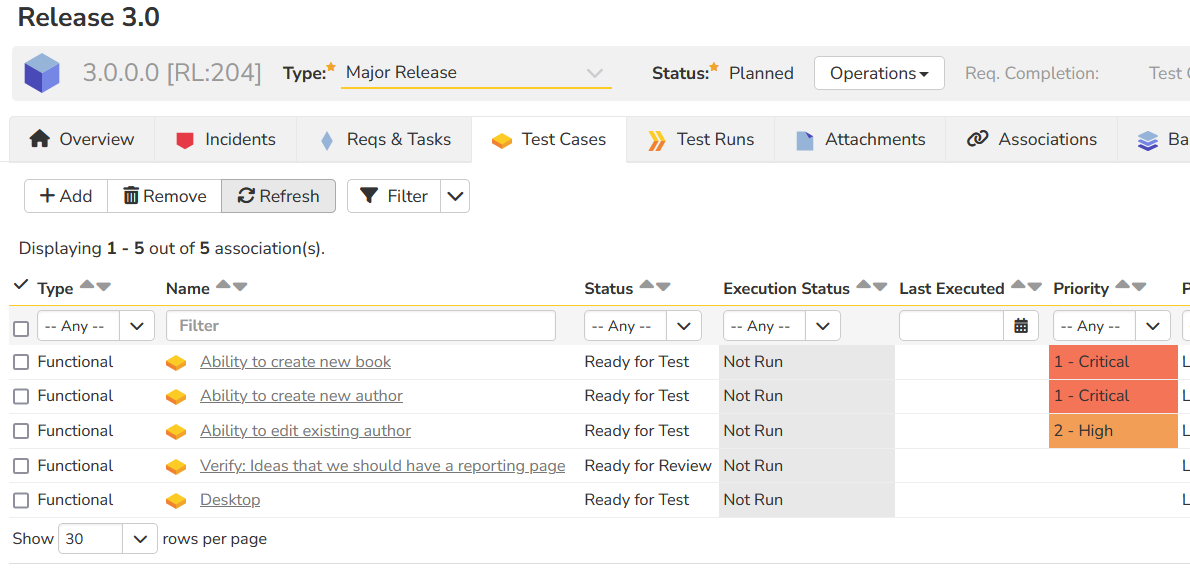Switch to the Incidents tab
The height and width of the screenshot is (570, 1190).
point(226,140)
